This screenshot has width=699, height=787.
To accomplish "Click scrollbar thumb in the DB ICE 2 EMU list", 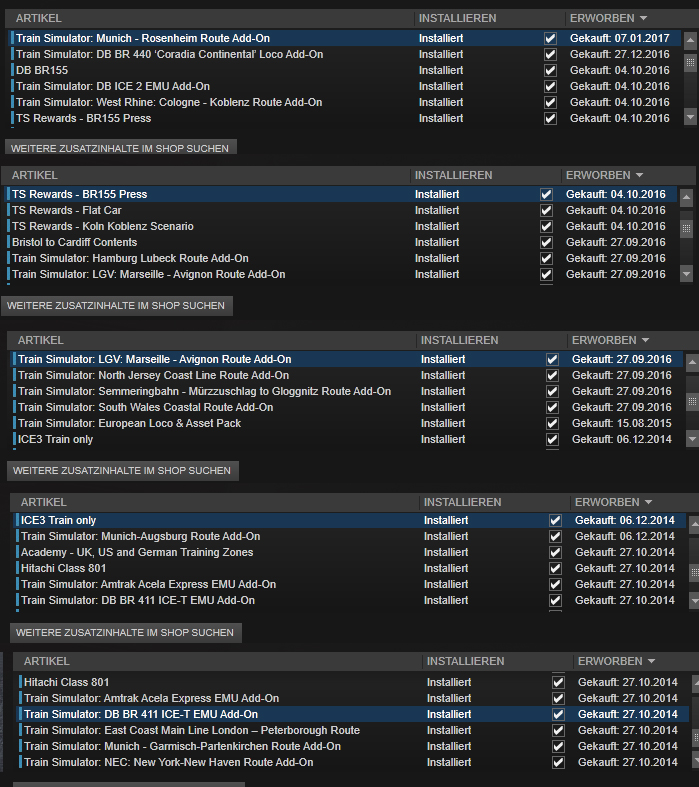I will pos(690,62).
